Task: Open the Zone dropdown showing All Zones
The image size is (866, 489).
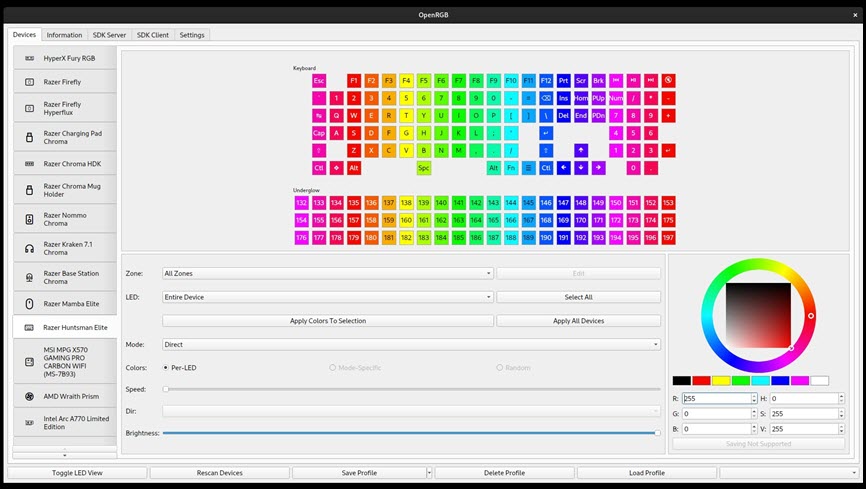Action: 328,274
